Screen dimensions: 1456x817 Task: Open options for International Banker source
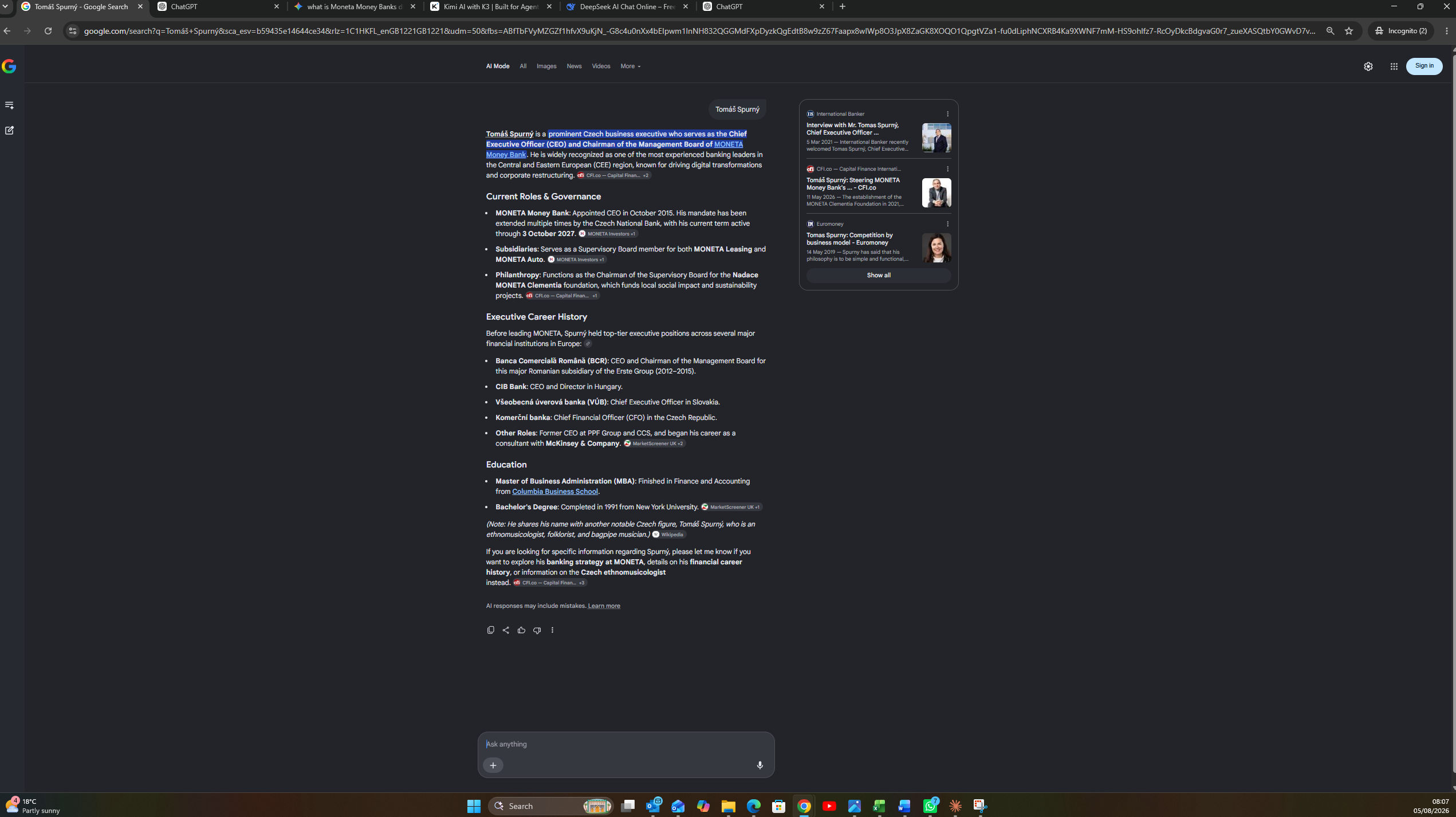pyautogui.click(x=947, y=114)
